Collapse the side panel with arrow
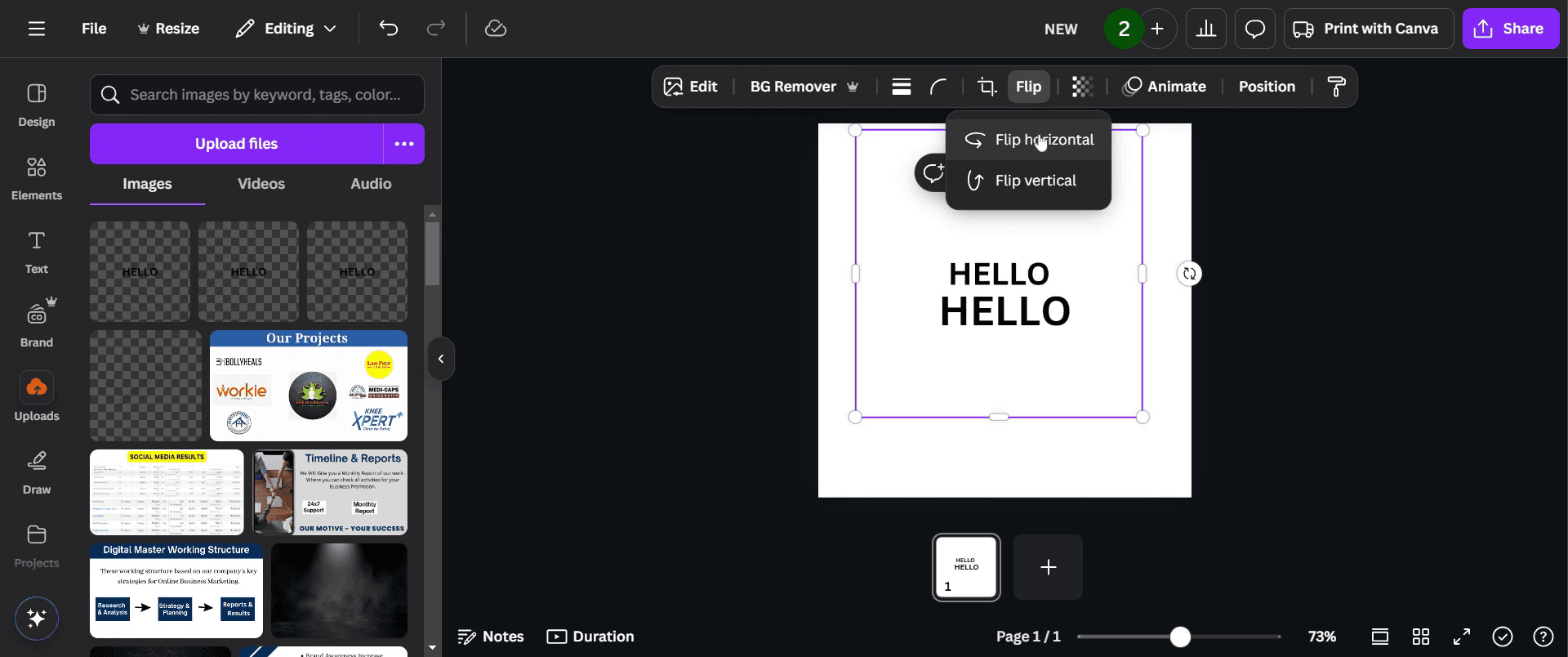This screenshot has height=657, width=1568. (441, 359)
